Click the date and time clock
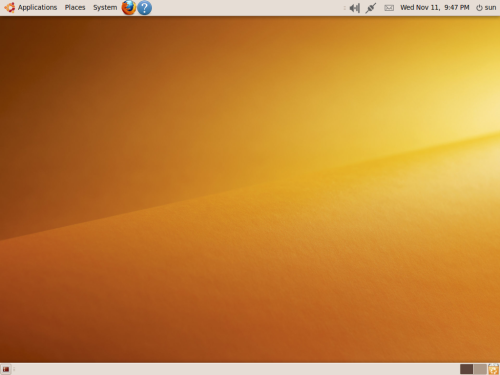The width and height of the screenshot is (500, 375). [435, 7]
